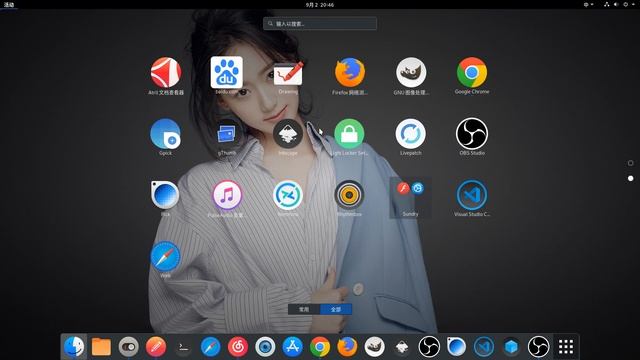Launch the Livepatch app
The height and width of the screenshot is (360, 640).
(411, 134)
